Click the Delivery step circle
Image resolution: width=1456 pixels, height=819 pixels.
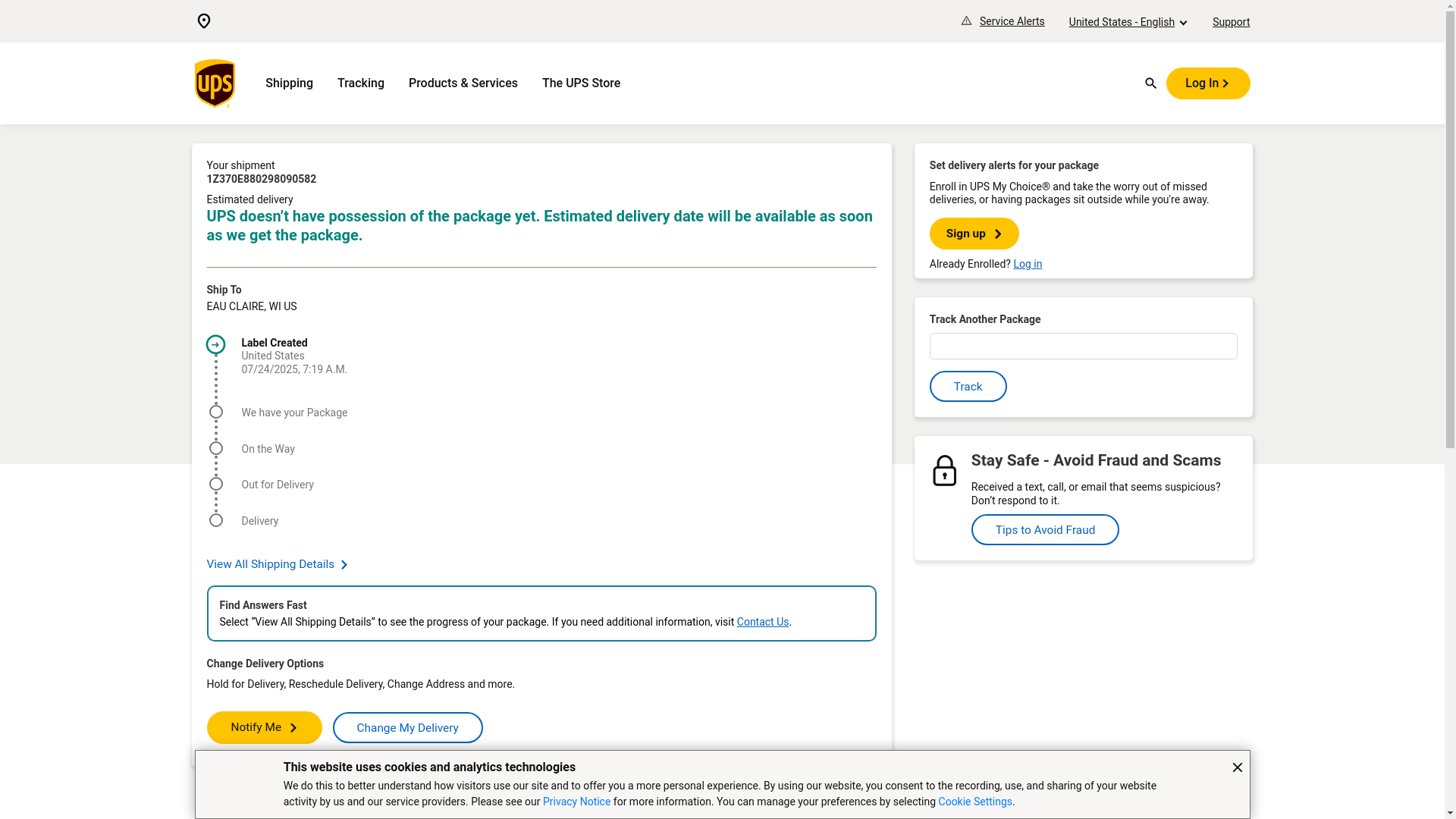point(216,520)
